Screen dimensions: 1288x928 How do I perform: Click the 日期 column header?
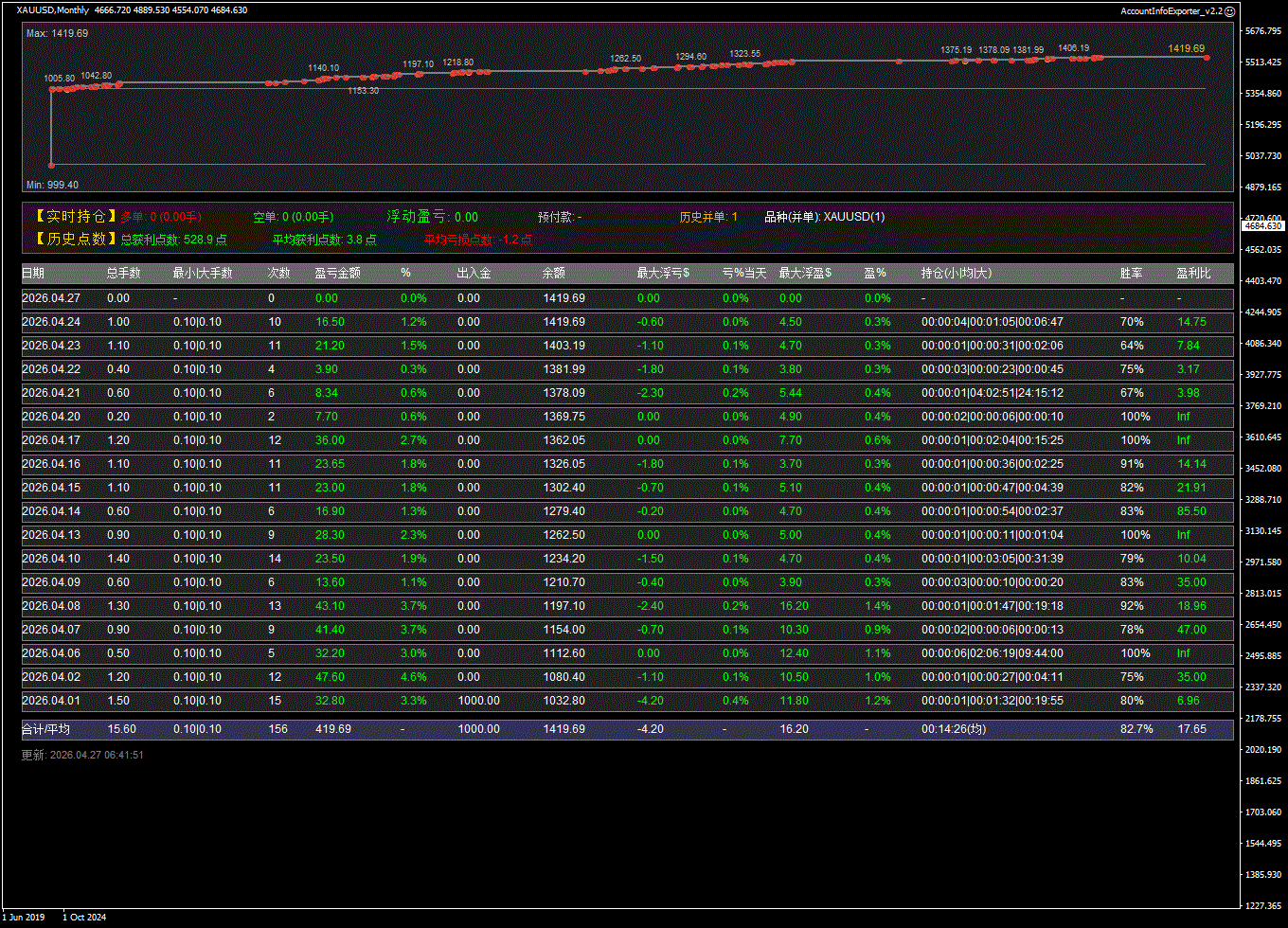[33, 274]
